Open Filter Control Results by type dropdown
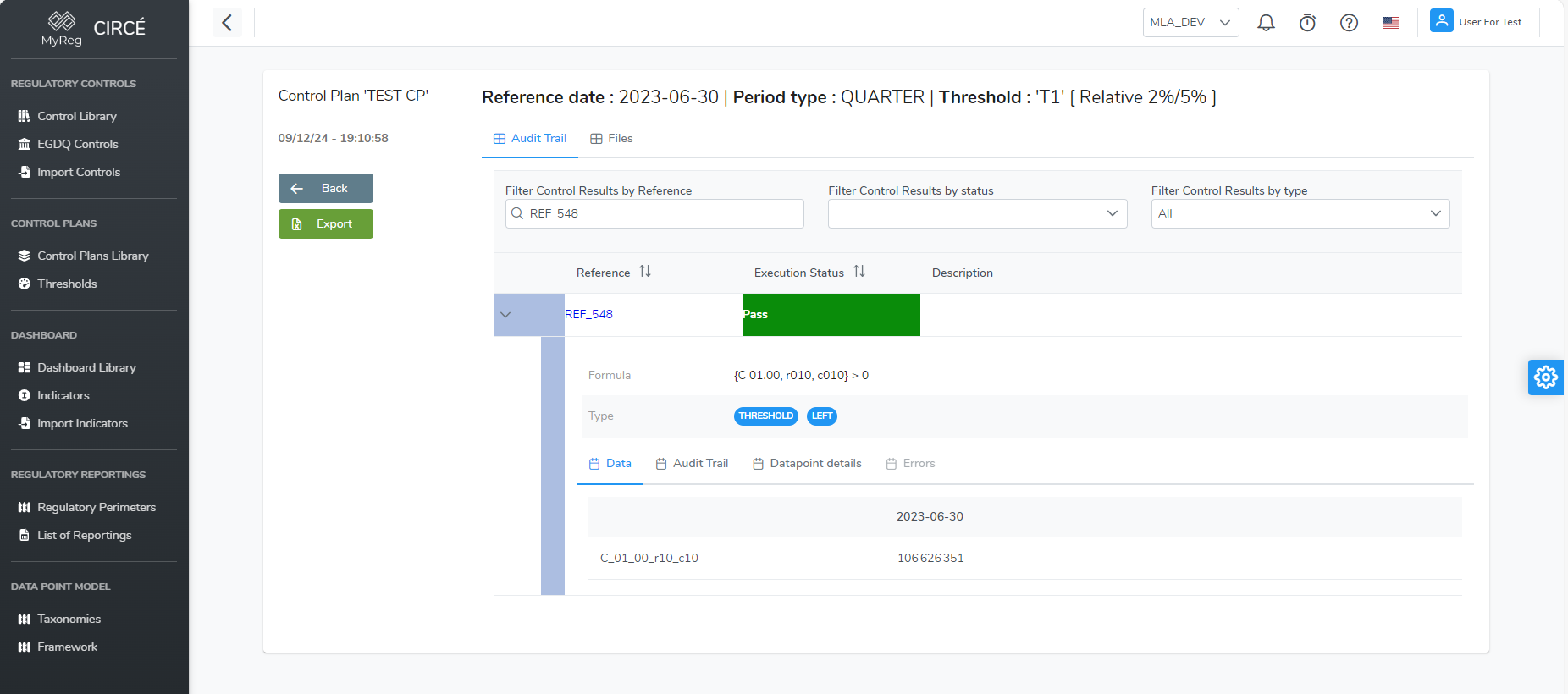Image resolution: width=1568 pixels, height=694 pixels. pos(1300,213)
